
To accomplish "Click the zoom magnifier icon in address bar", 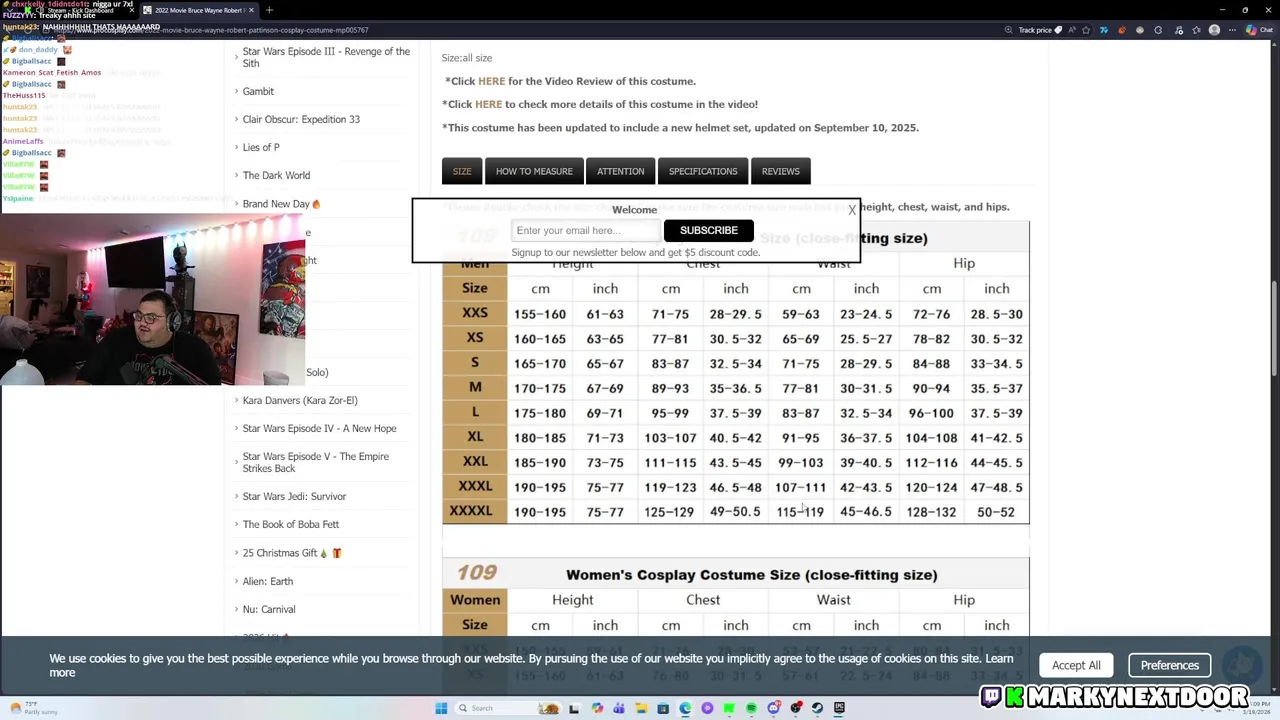I will (1008, 30).
